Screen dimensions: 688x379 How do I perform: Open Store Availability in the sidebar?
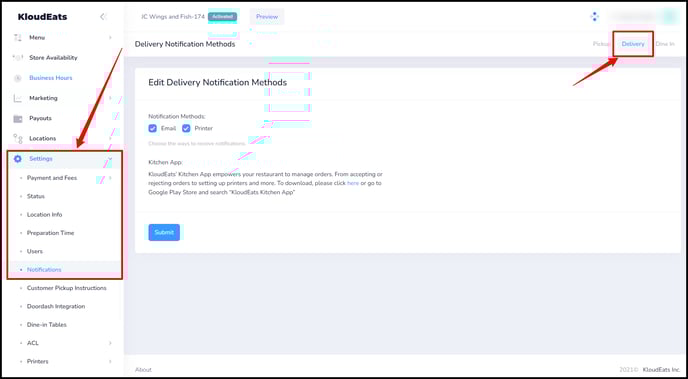[x=53, y=57]
